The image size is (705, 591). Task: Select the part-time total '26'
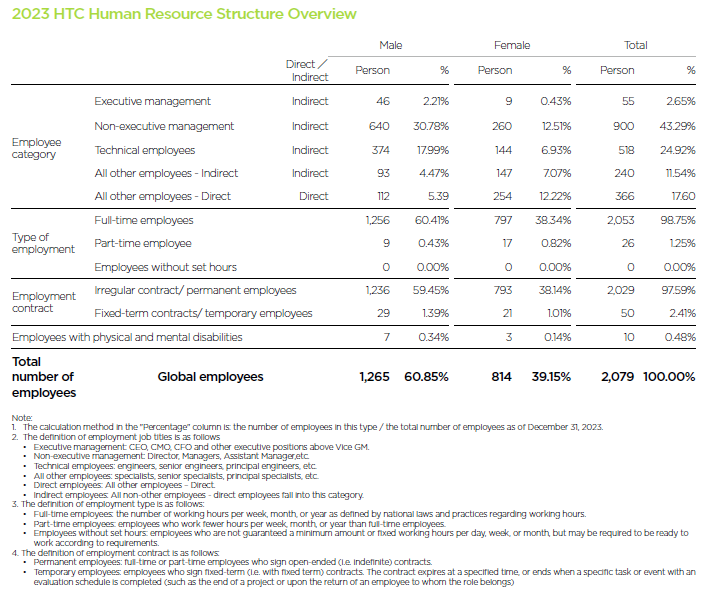(628, 243)
